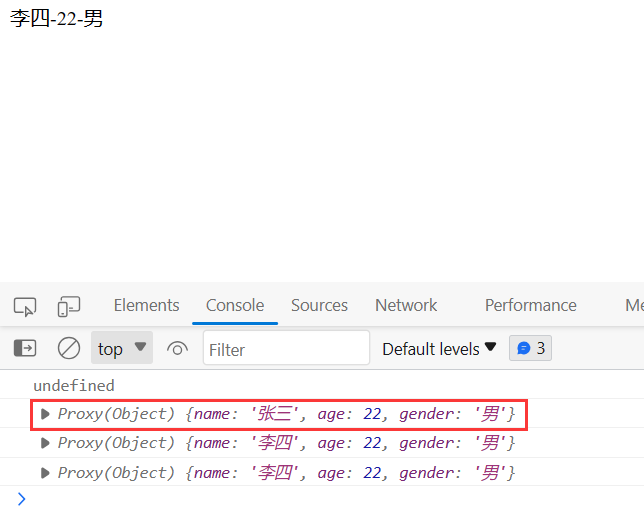The width and height of the screenshot is (644, 529).
Task: Toggle the device toolbar icon
Action: (69, 306)
